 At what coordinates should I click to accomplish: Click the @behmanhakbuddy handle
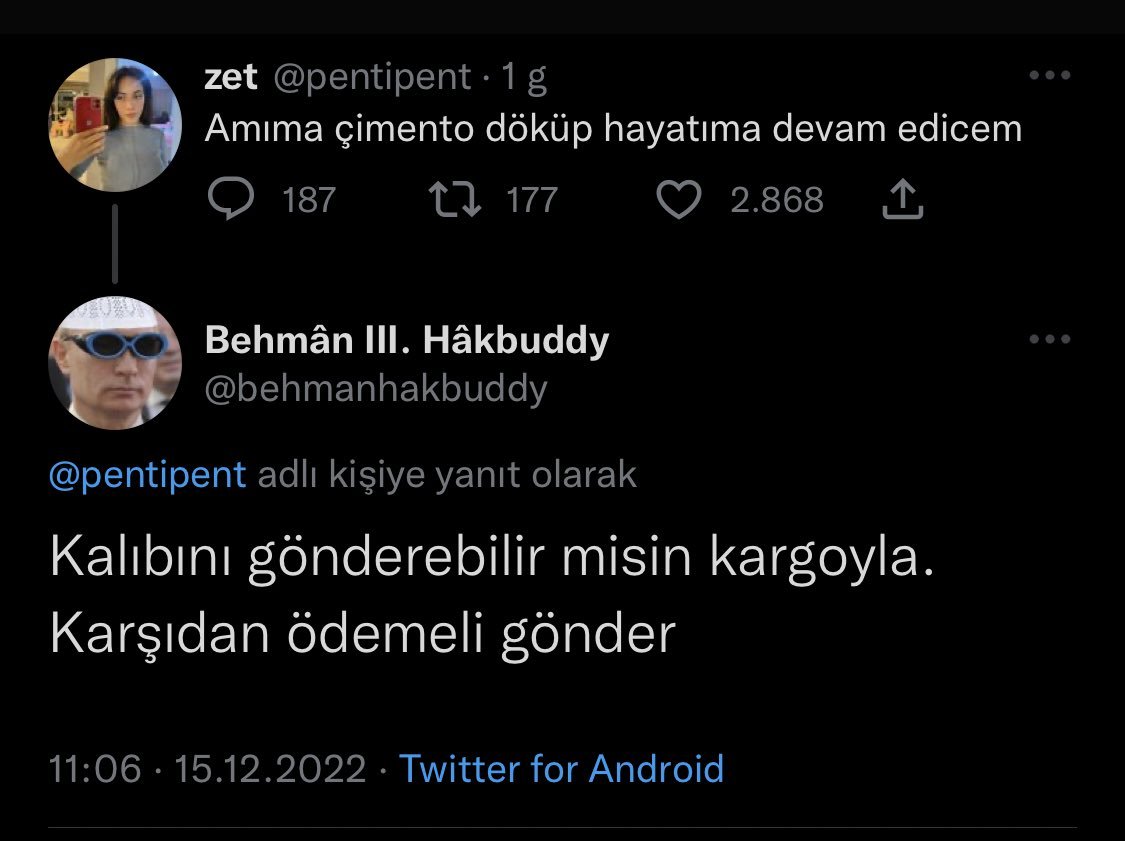pos(376,388)
